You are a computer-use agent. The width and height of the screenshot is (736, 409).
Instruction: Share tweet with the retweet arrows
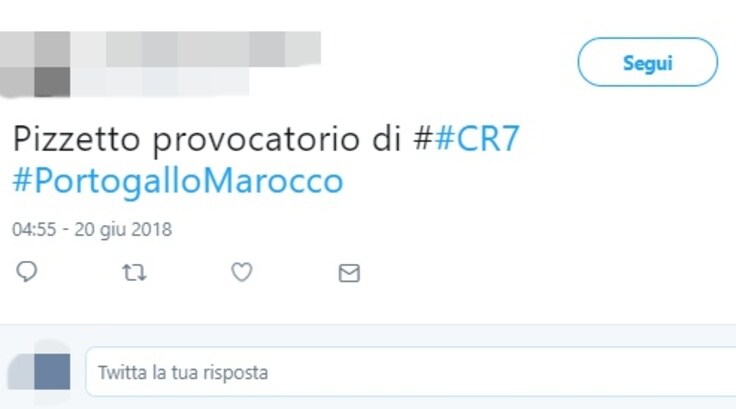(x=134, y=272)
